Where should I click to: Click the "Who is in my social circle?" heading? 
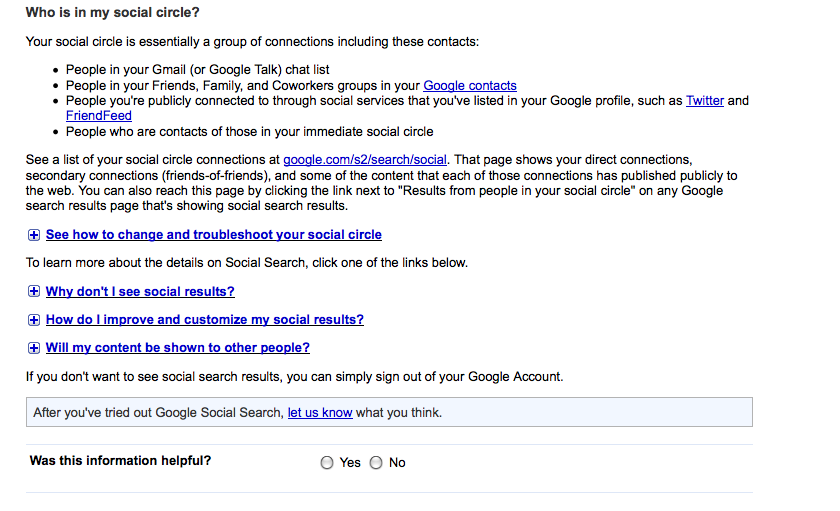112,12
